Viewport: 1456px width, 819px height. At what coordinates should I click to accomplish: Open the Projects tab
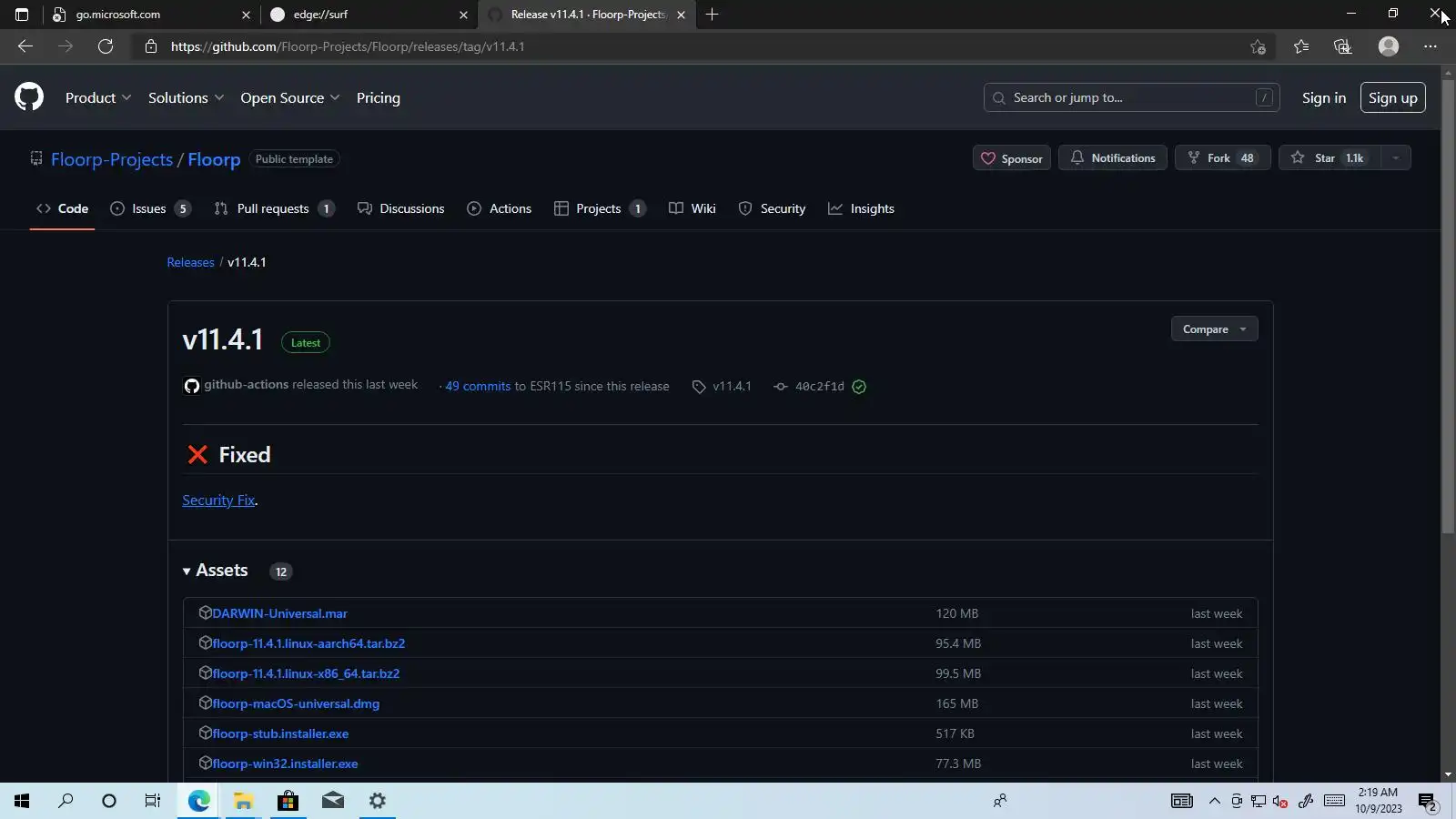click(x=600, y=208)
